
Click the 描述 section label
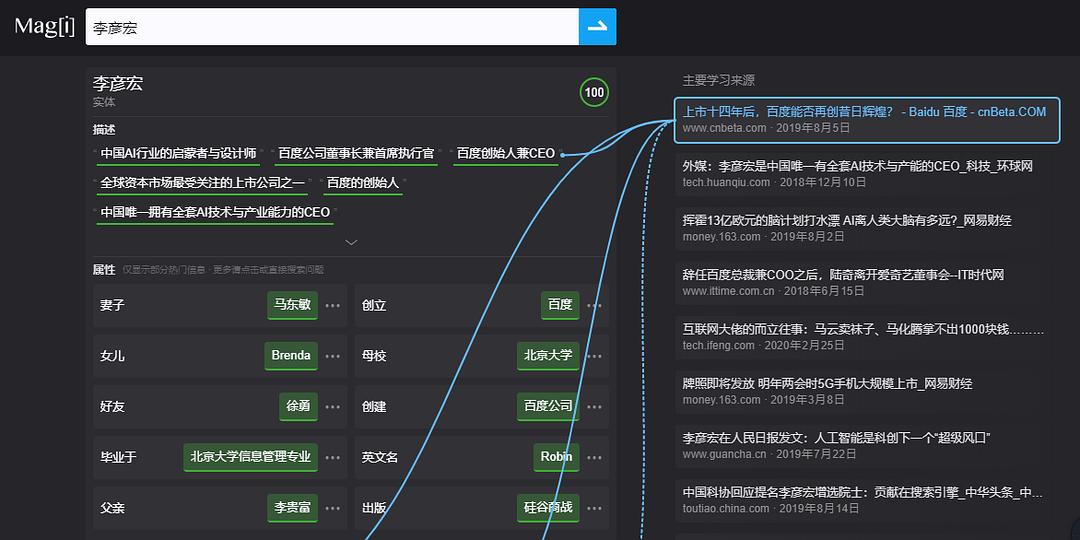(x=104, y=129)
